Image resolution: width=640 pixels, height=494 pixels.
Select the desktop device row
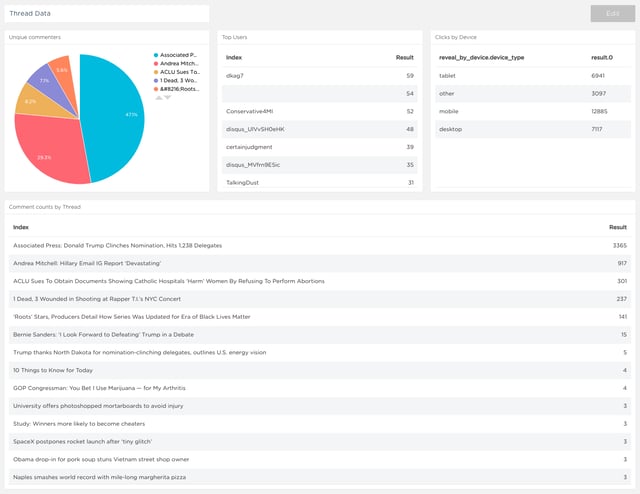[x=533, y=129]
